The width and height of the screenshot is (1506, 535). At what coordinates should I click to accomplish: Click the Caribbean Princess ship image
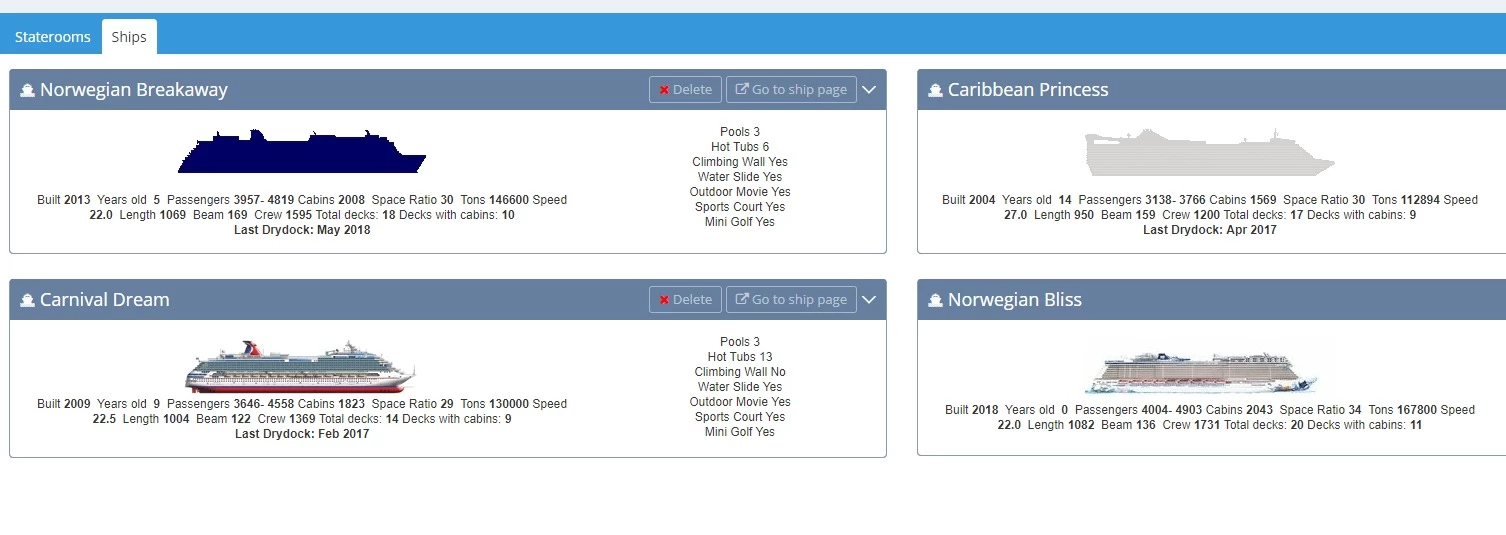click(1209, 153)
